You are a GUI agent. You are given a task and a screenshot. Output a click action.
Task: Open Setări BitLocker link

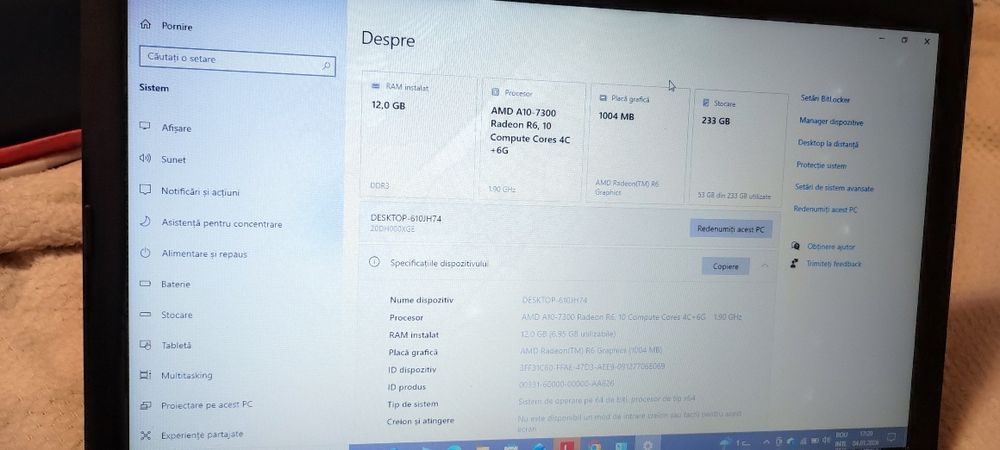pyautogui.click(x=825, y=99)
